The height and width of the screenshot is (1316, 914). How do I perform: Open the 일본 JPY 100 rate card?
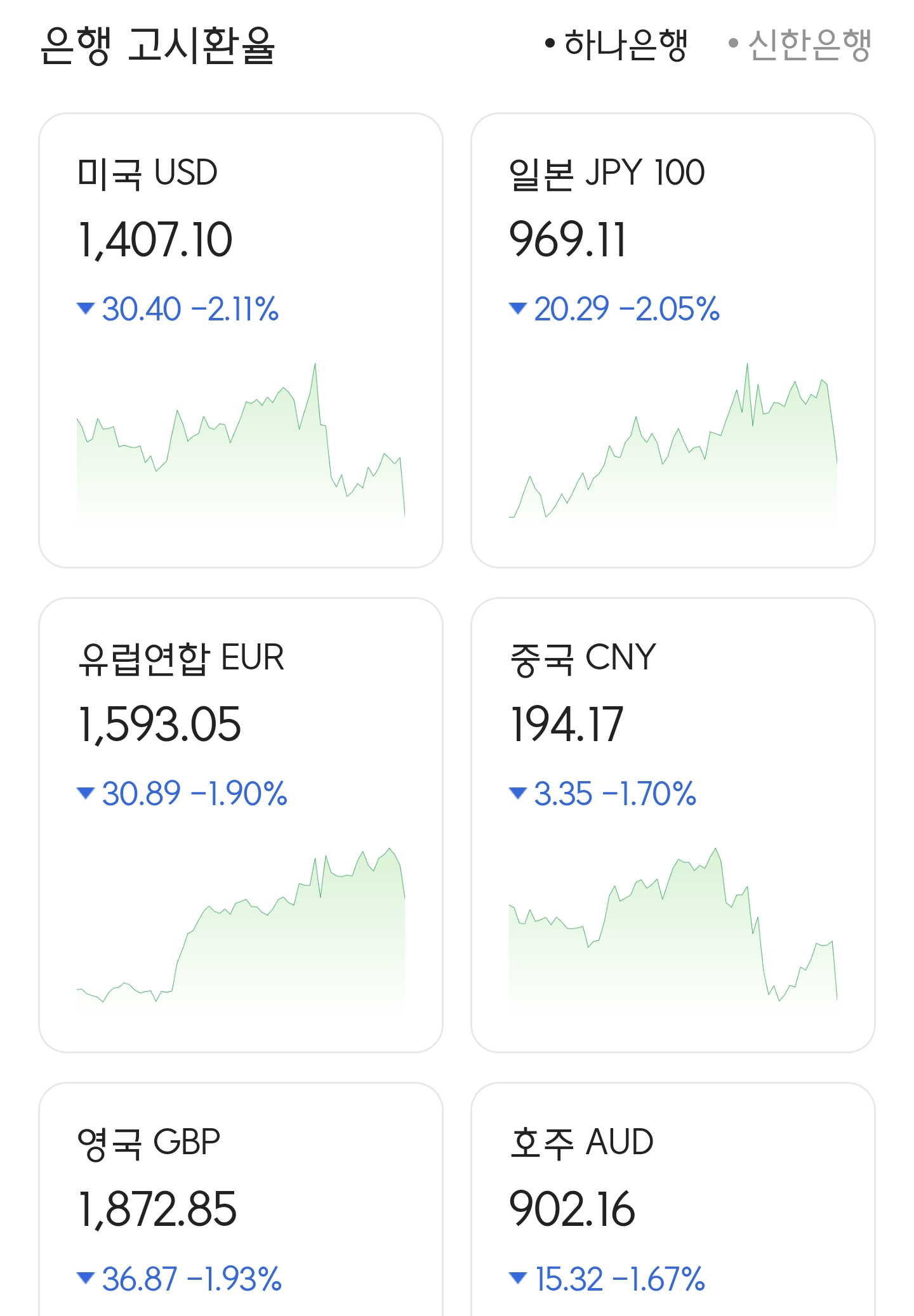click(673, 341)
